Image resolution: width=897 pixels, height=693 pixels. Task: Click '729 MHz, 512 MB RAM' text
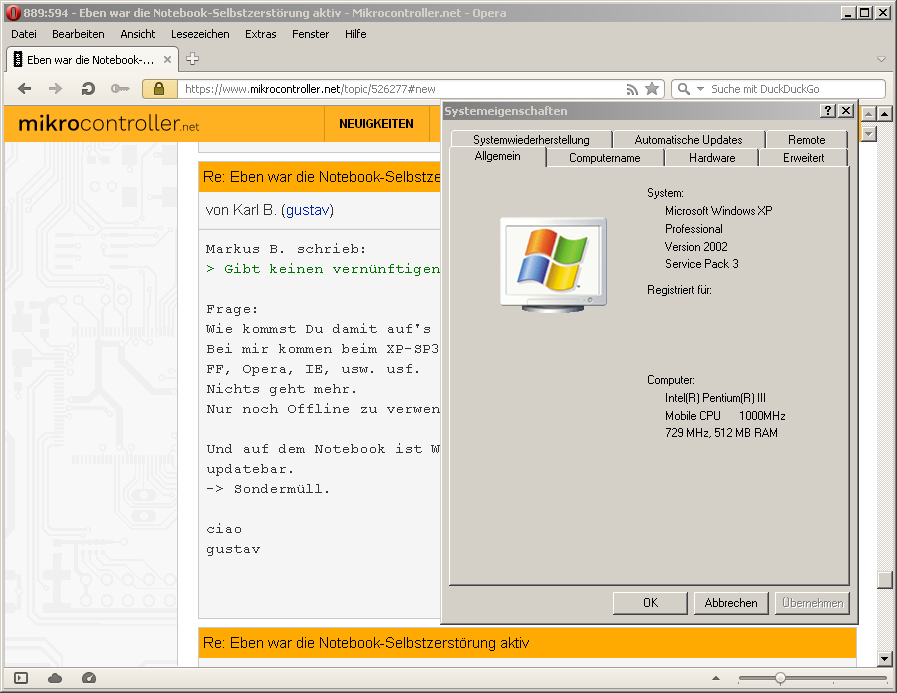click(721, 433)
